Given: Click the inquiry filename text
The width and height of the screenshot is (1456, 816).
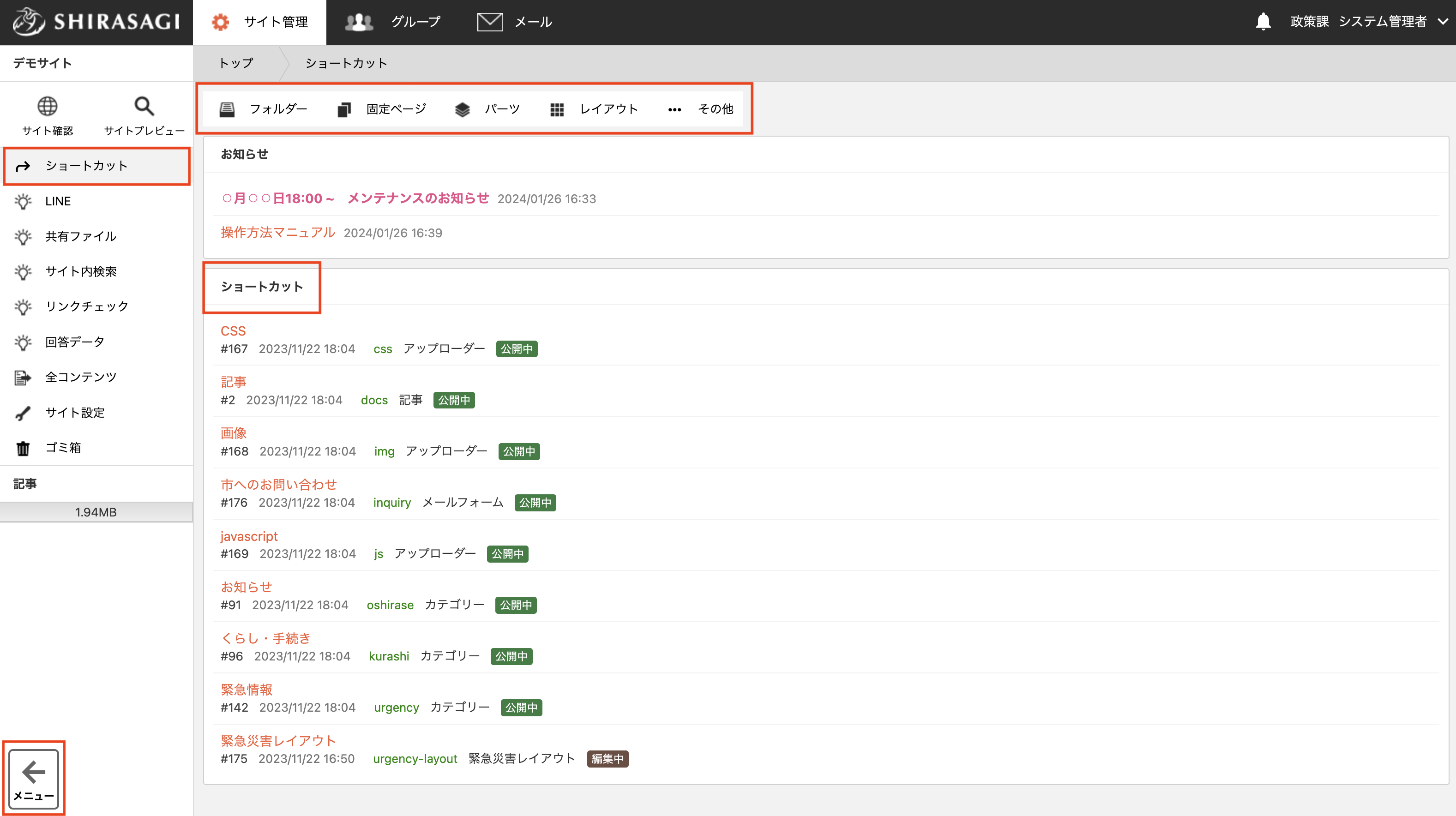Looking at the screenshot, I should click(391, 502).
